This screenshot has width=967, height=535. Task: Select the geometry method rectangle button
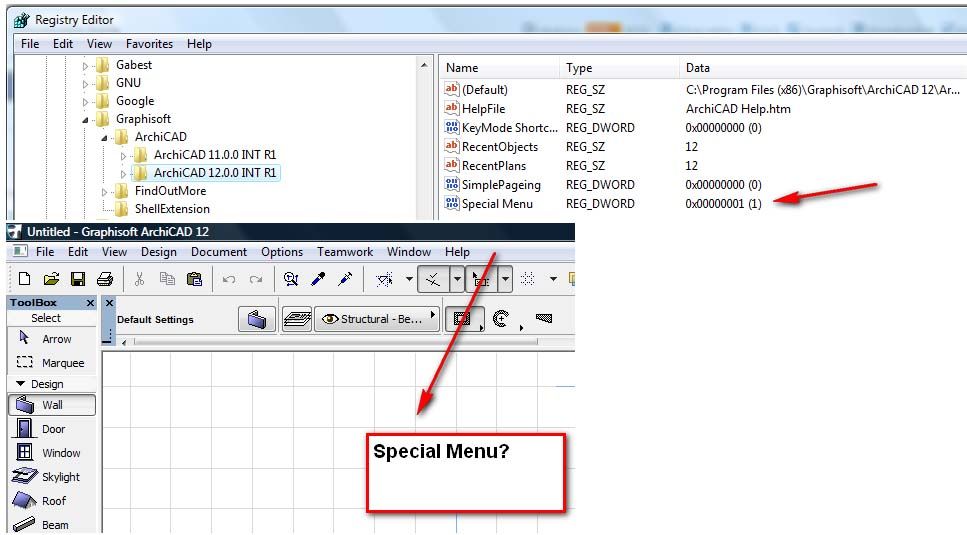[x=463, y=319]
